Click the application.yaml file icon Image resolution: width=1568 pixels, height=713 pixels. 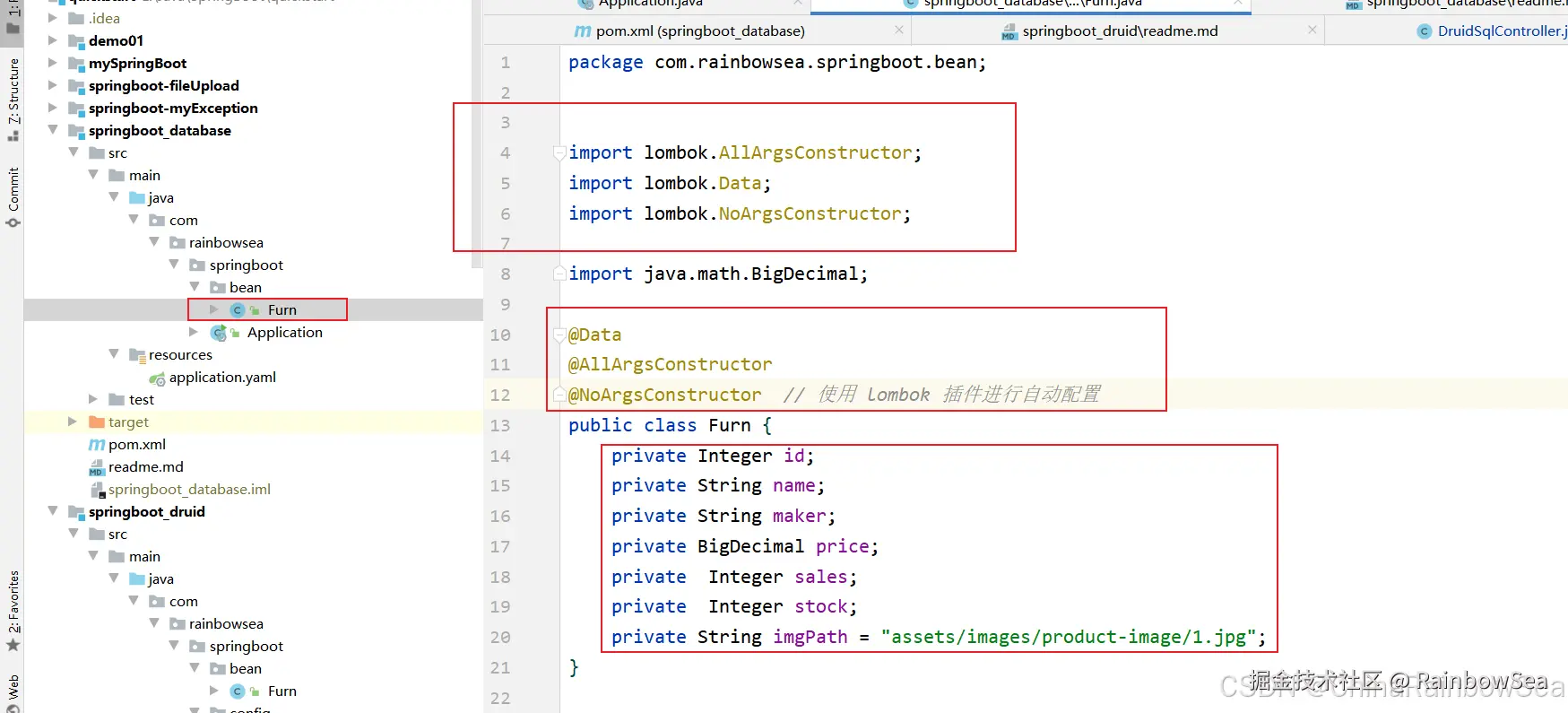157,378
